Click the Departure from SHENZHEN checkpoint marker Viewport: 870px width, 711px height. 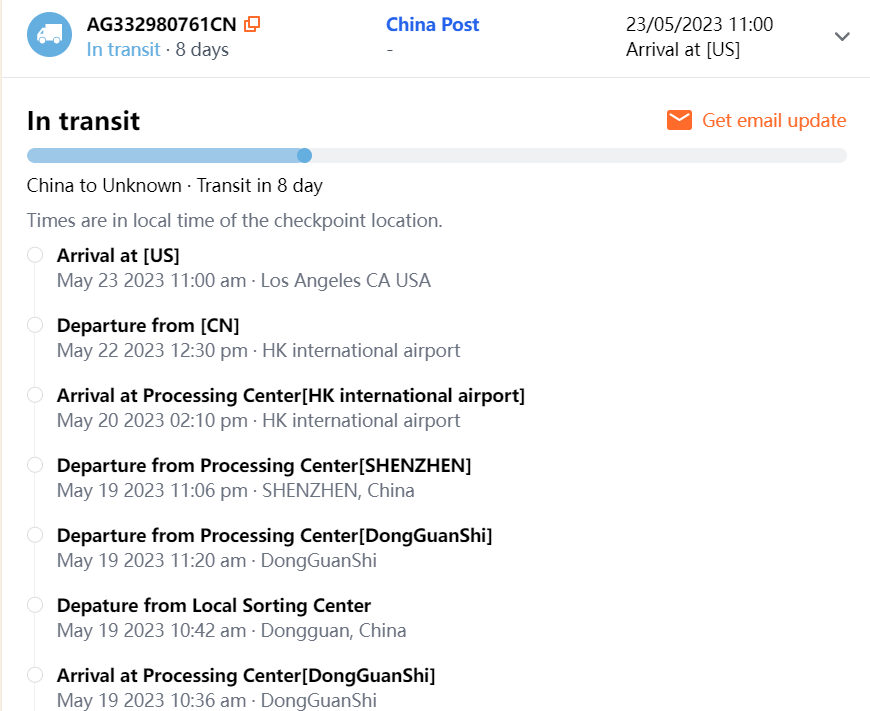35,465
